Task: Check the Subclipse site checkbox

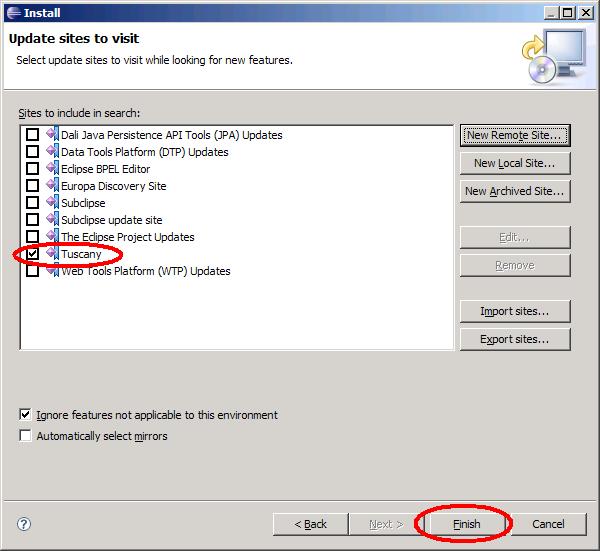Action: tap(33, 202)
